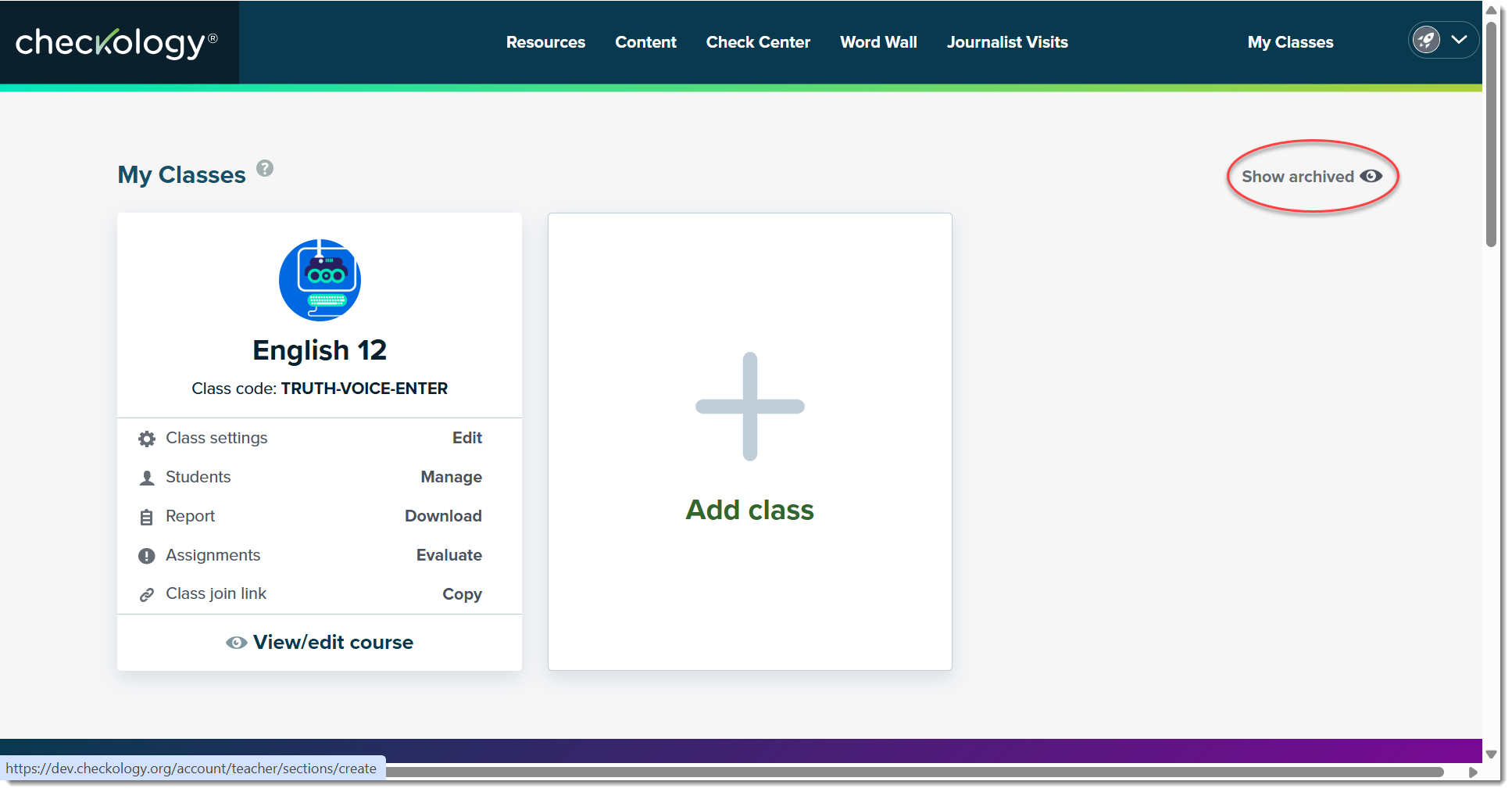Click the Add class label
Viewport: 1512px width, 792px height.
(x=750, y=510)
